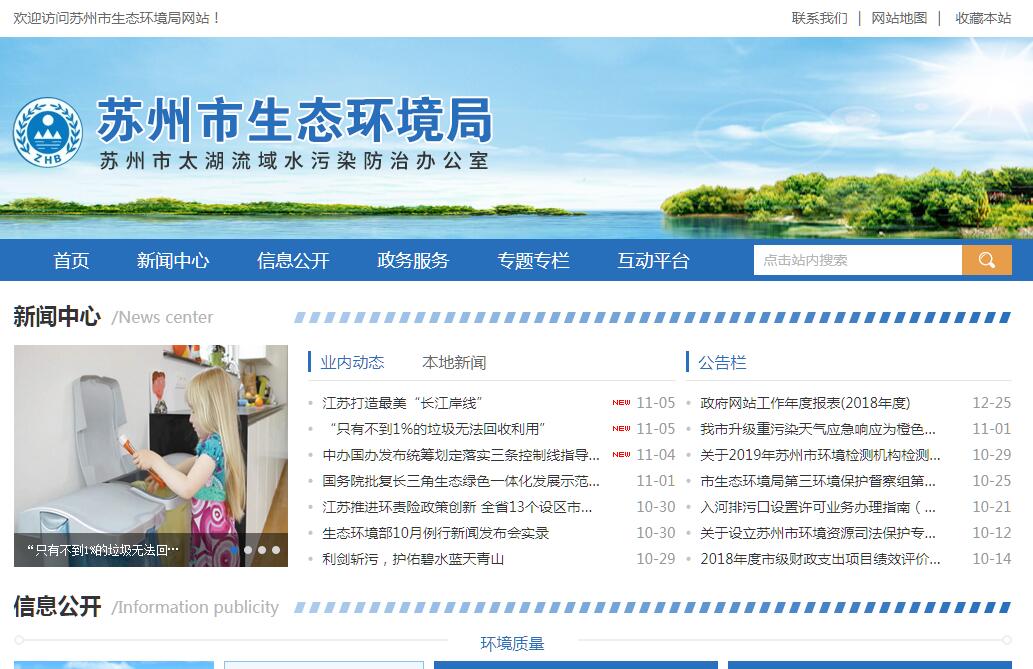Select the second carousel indicator dot
This screenshot has height=669, width=1033.
[x=248, y=550]
